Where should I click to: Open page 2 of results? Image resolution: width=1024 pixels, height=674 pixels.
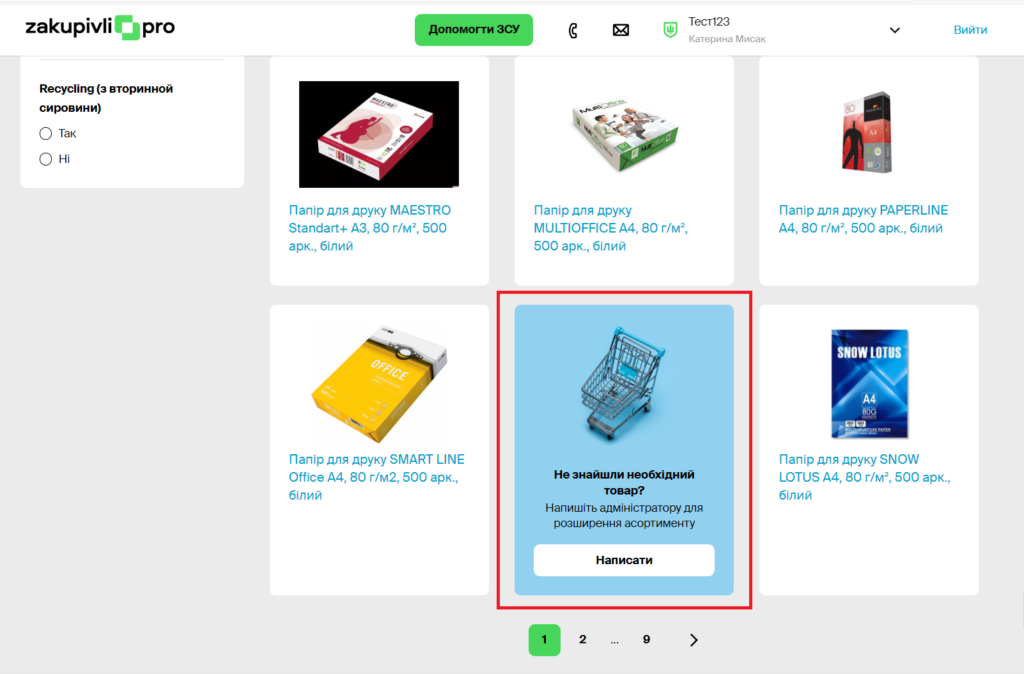(583, 639)
